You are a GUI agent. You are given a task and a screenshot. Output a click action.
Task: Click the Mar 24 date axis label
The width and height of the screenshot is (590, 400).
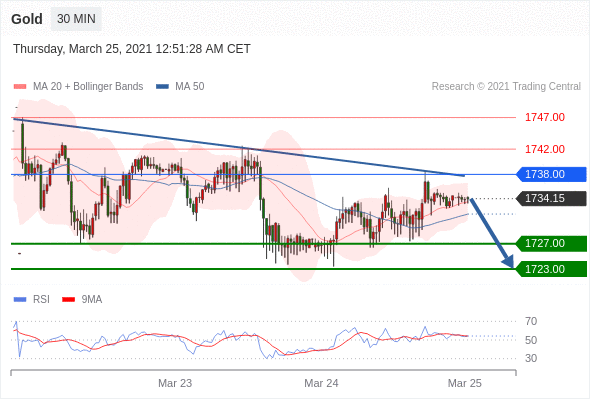pos(321,383)
